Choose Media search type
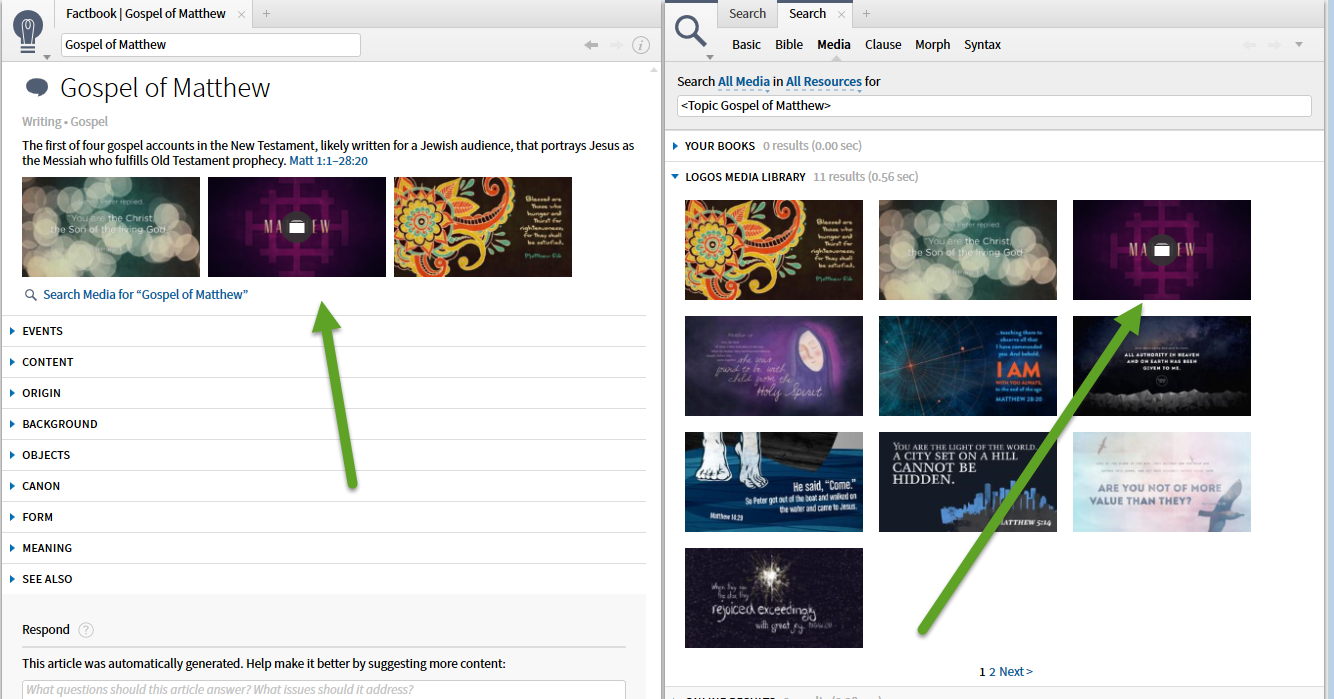Viewport: 1334px width, 699px height. click(834, 45)
